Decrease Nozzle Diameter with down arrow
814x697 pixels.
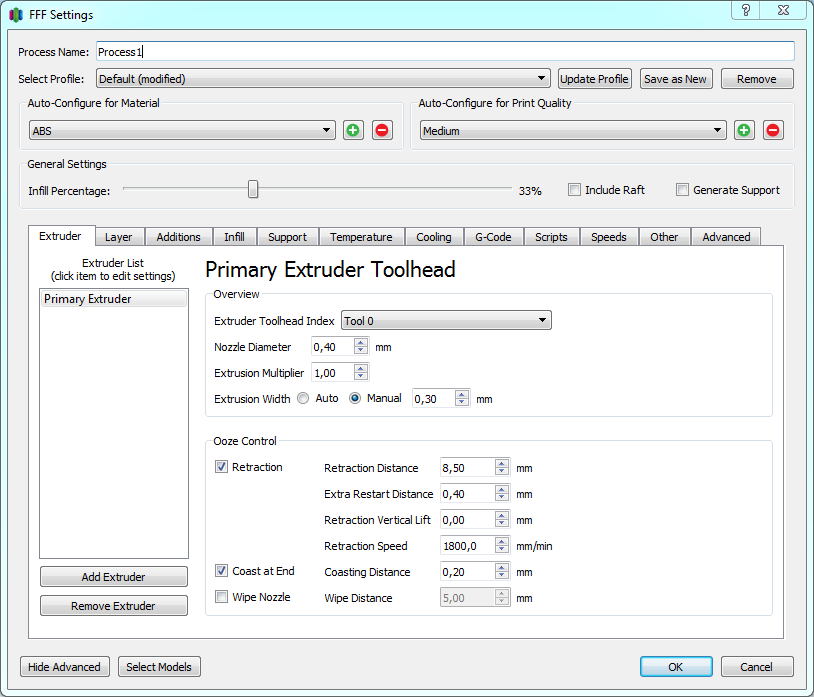pyautogui.click(x=361, y=351)
